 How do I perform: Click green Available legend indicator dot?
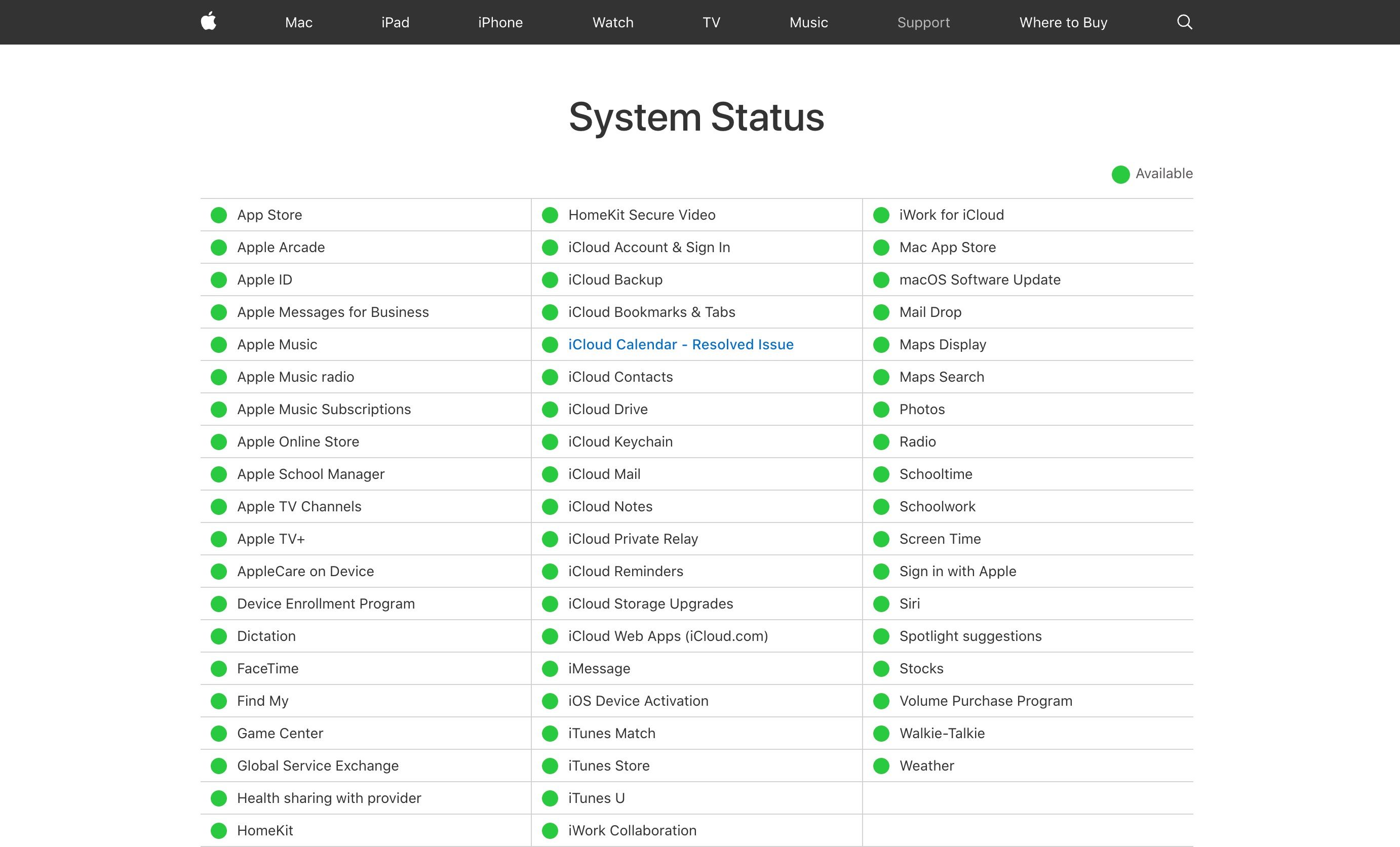pyautogui.click(x=1120, y=174)
